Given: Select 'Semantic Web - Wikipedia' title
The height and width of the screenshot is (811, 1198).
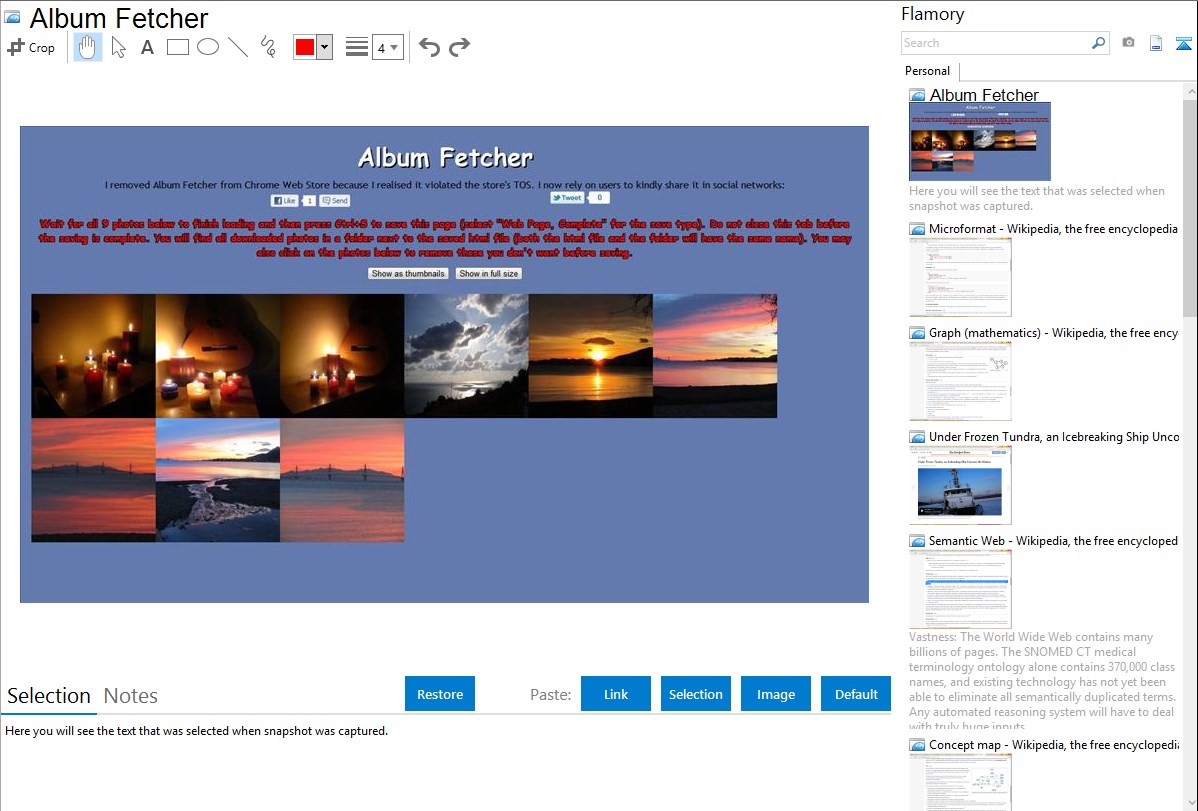Looking at the screenshot, I should (1054, 541).
